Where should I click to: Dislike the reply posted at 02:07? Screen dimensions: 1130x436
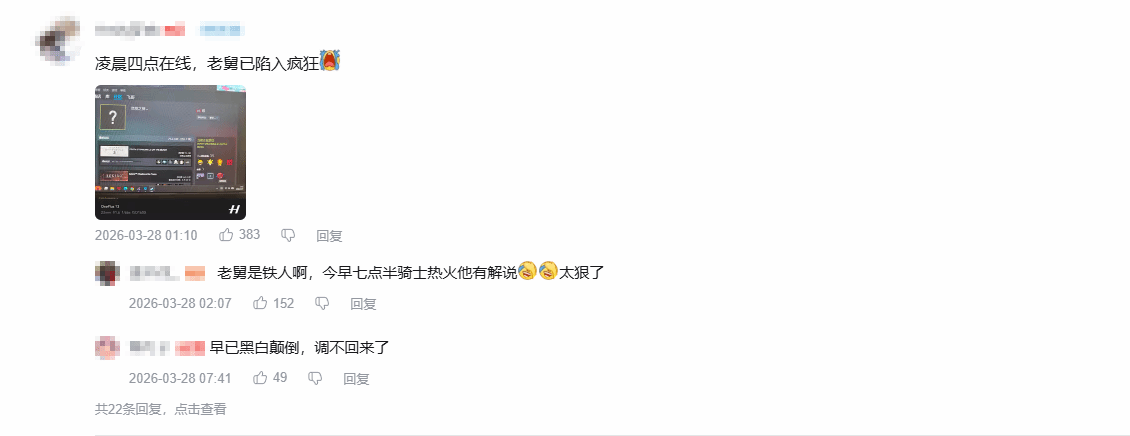(322, 303)
